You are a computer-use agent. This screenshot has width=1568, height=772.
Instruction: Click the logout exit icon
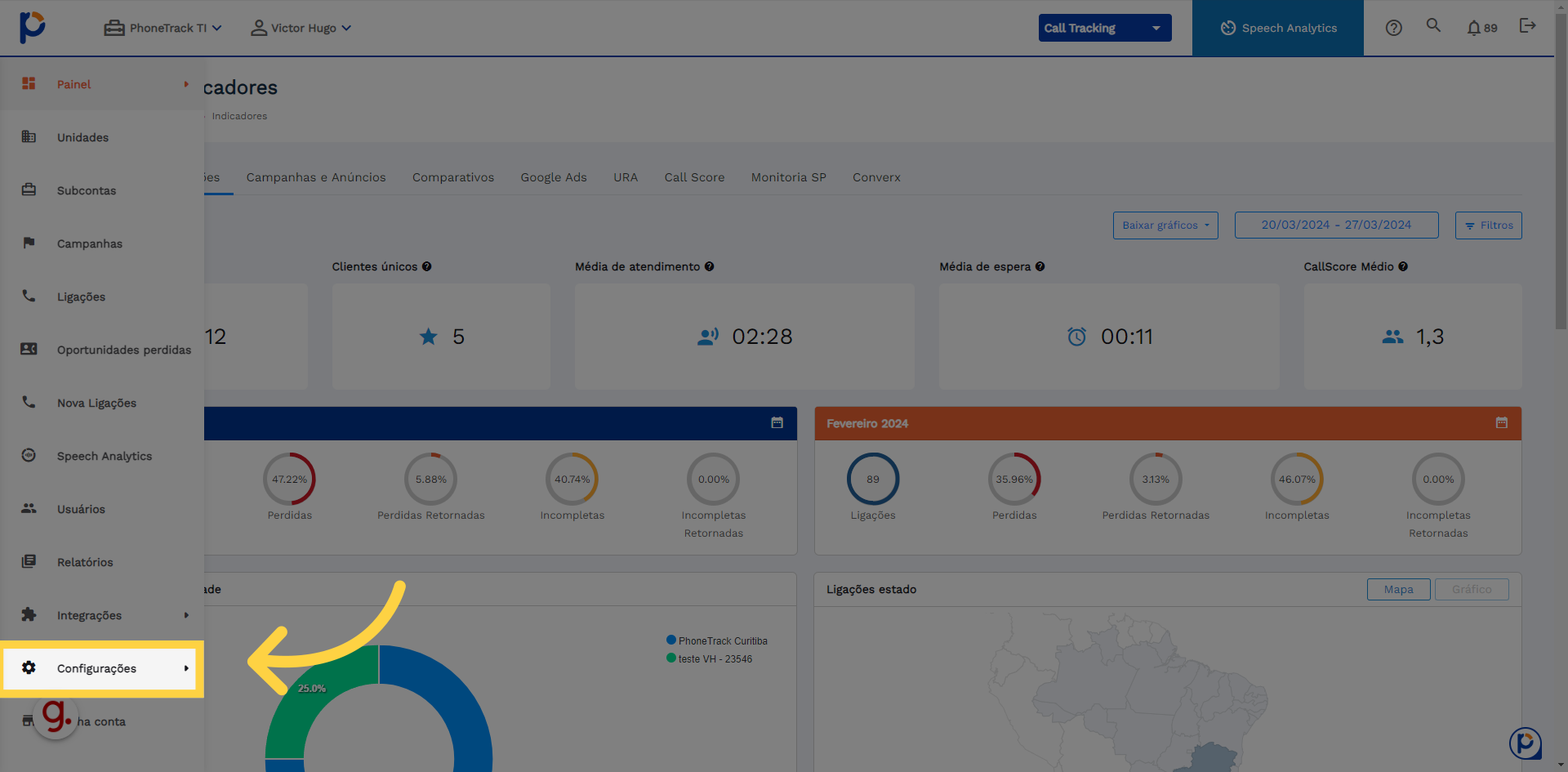point(1527,26)
